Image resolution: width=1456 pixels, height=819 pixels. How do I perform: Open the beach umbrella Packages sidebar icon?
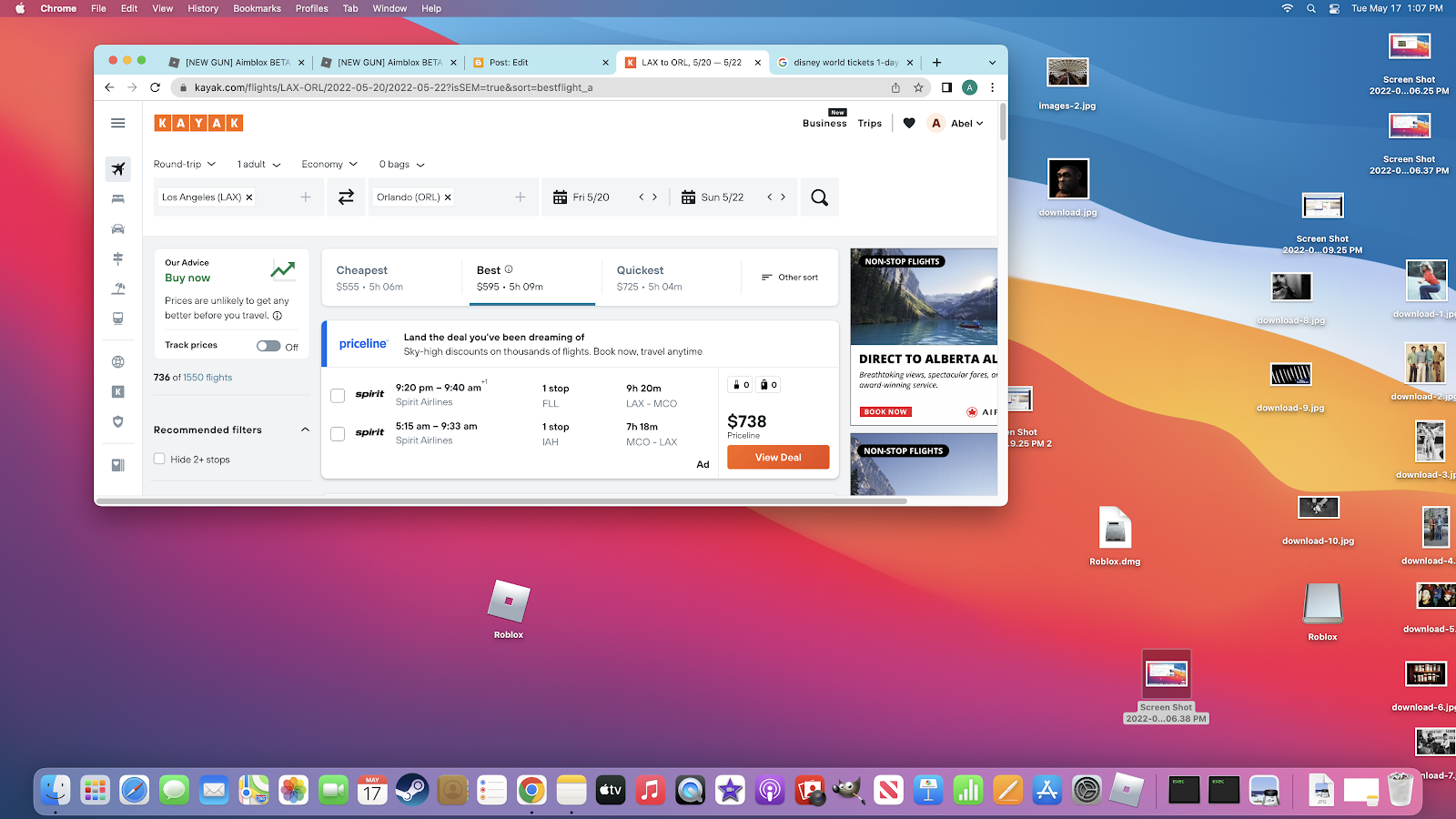(x=118, y=288)
